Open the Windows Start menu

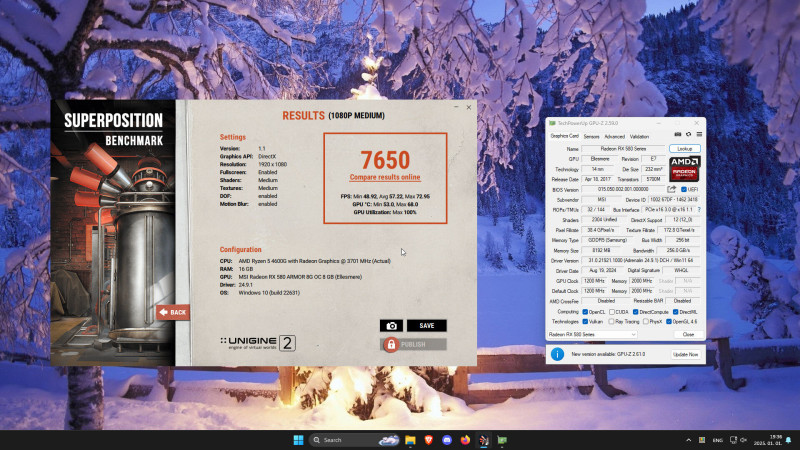pos(298,440)
